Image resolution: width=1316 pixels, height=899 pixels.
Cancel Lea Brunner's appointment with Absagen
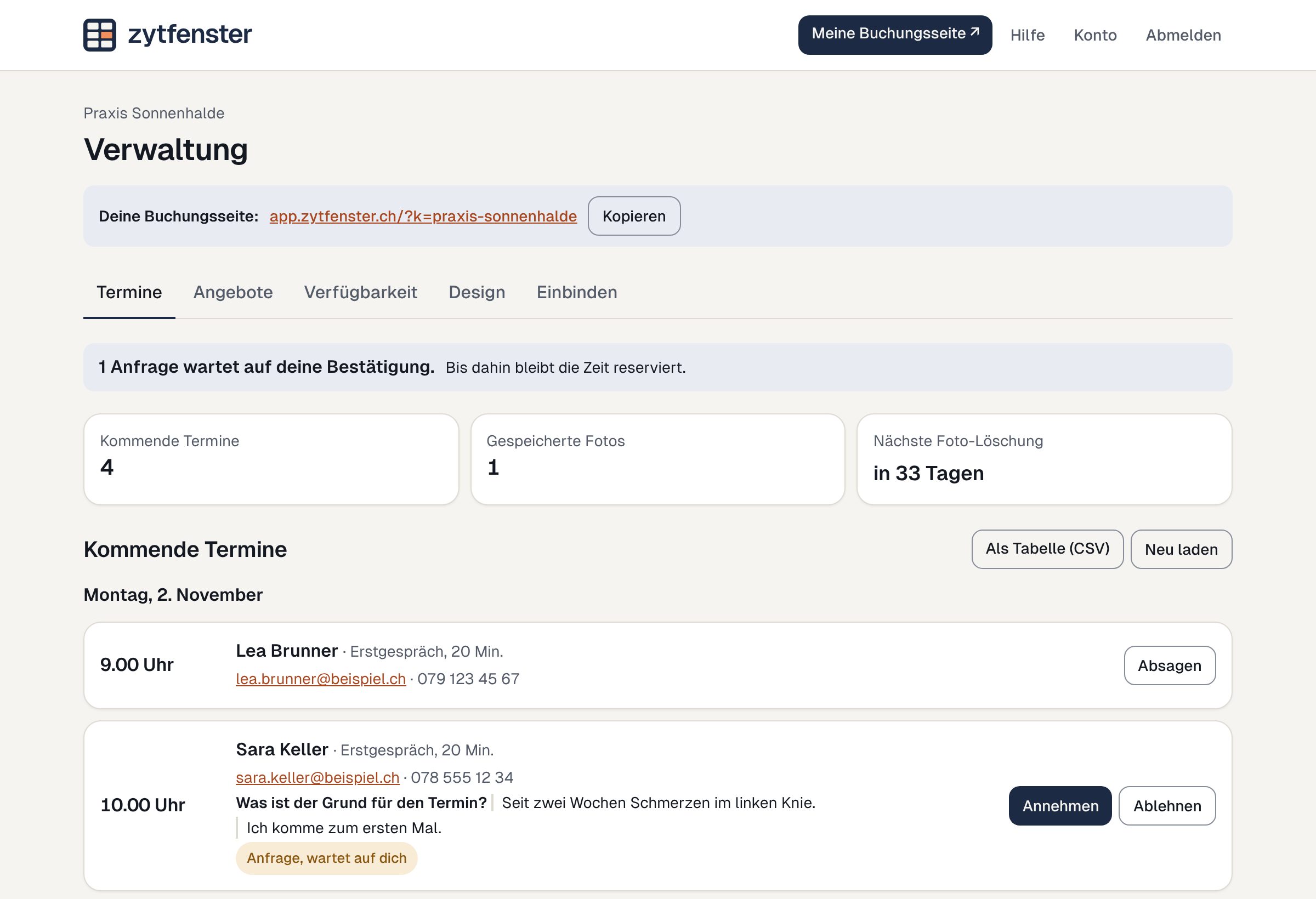click(x=1170, y=666)
